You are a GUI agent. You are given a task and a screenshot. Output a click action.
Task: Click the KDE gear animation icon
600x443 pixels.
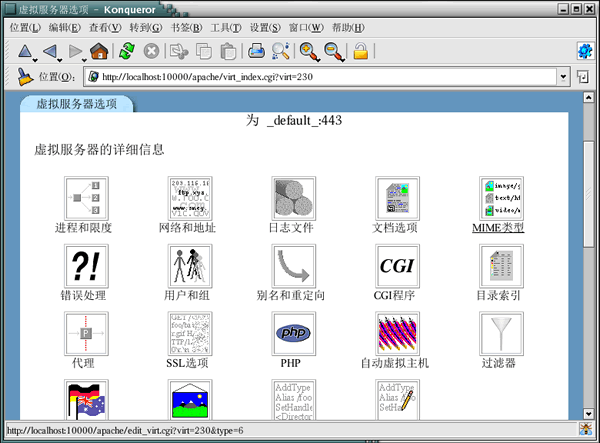click(x=585, y=51)
